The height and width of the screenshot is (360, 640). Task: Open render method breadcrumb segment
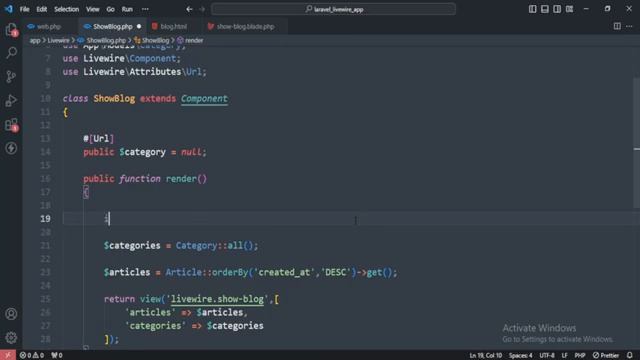coord(190,40)
